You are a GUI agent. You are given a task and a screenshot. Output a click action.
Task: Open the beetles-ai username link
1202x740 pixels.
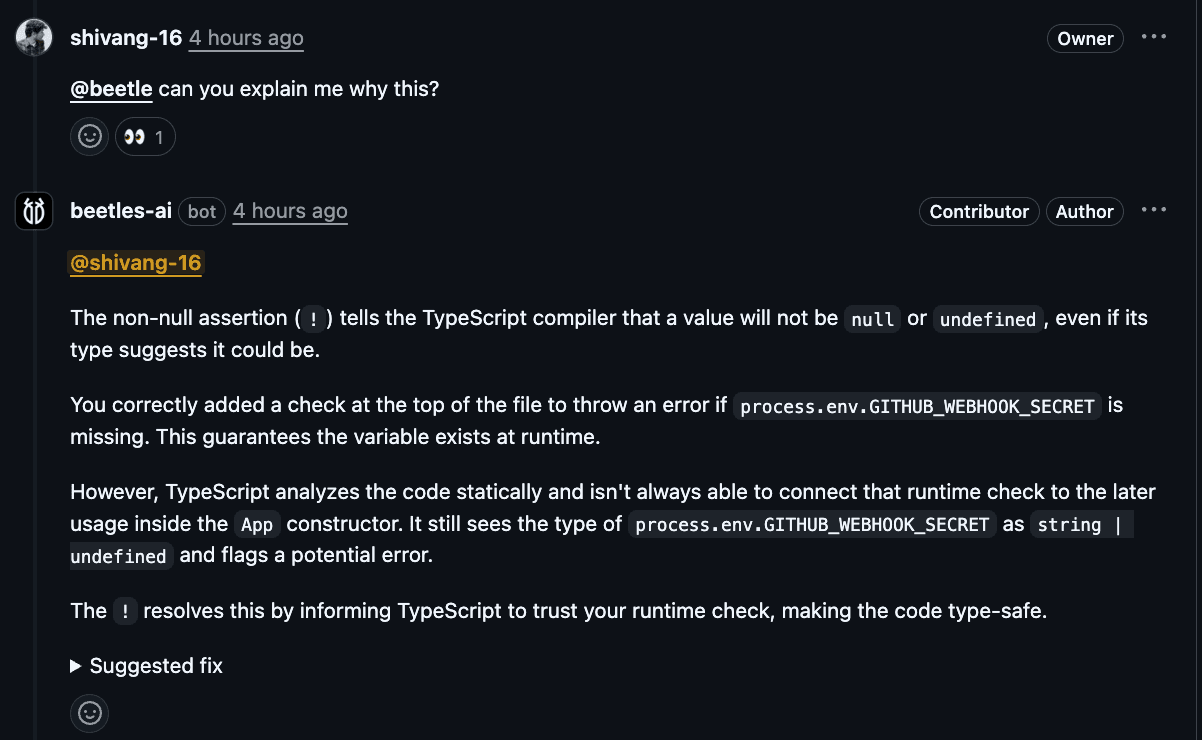coord(121,211)
